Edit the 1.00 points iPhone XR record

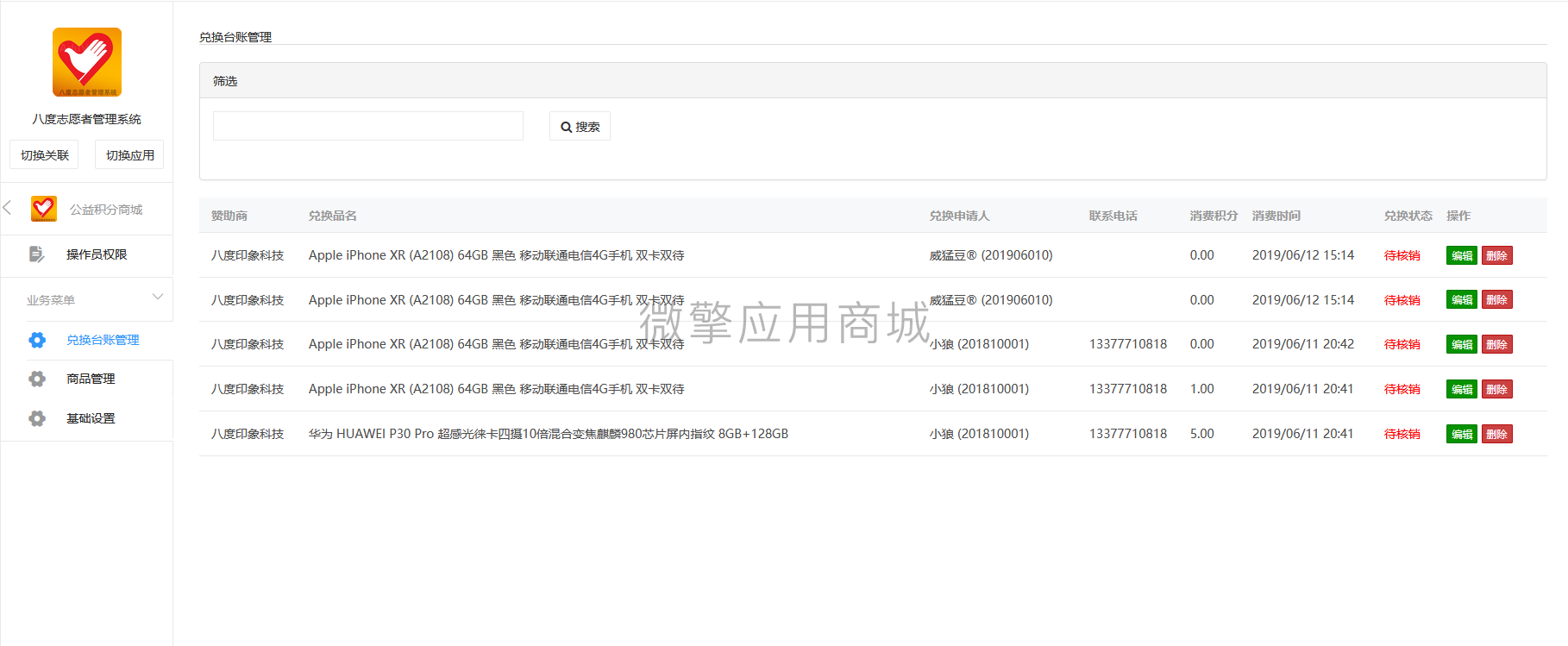pos(1462,389)
